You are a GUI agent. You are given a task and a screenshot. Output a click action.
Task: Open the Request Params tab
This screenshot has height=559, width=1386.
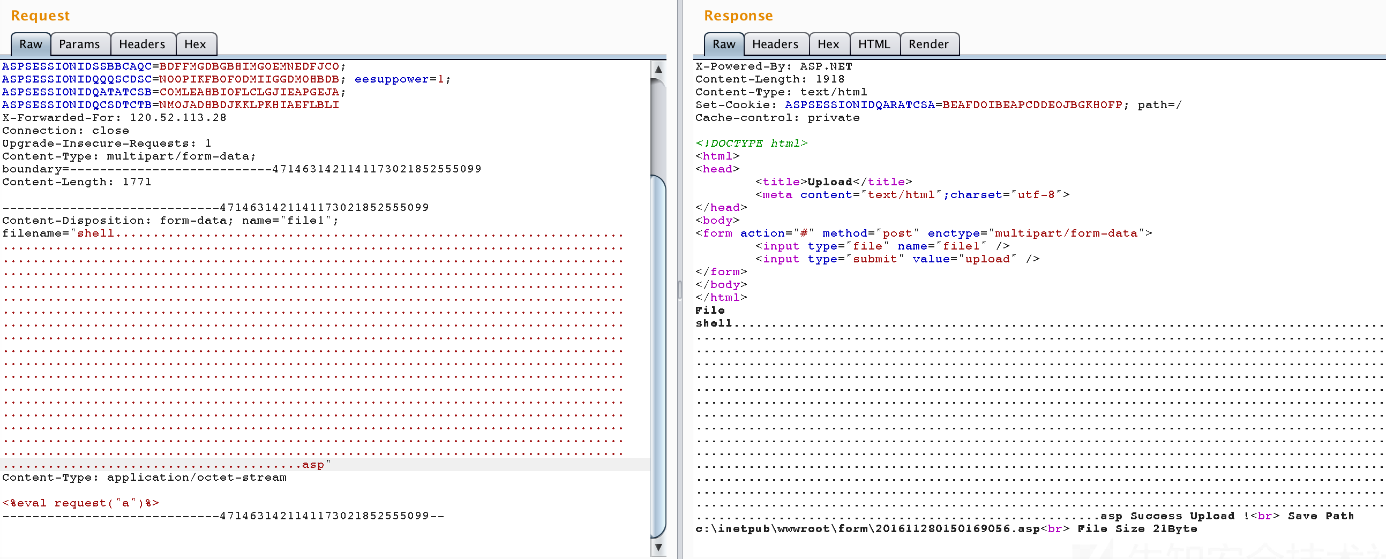[79, 44]
